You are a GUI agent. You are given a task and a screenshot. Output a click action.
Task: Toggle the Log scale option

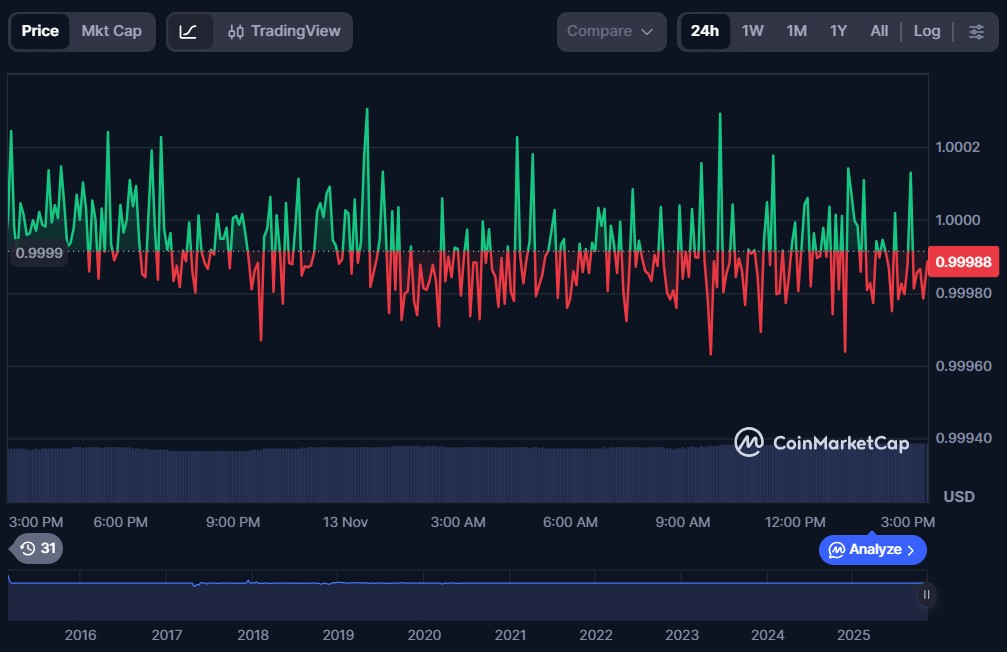tap(926, 31)
